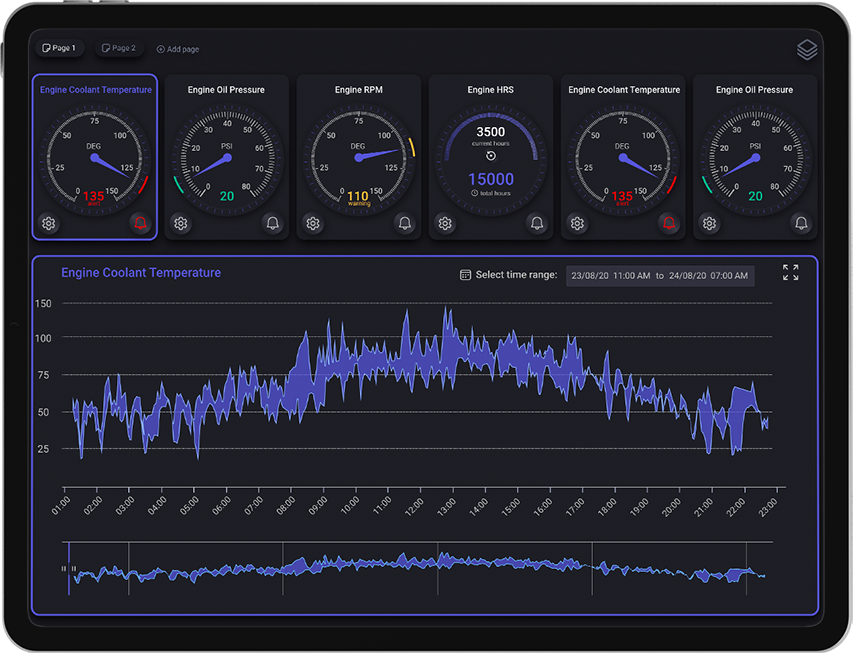
Task: Click the 25 label on the y-axis
Action: 43,449
